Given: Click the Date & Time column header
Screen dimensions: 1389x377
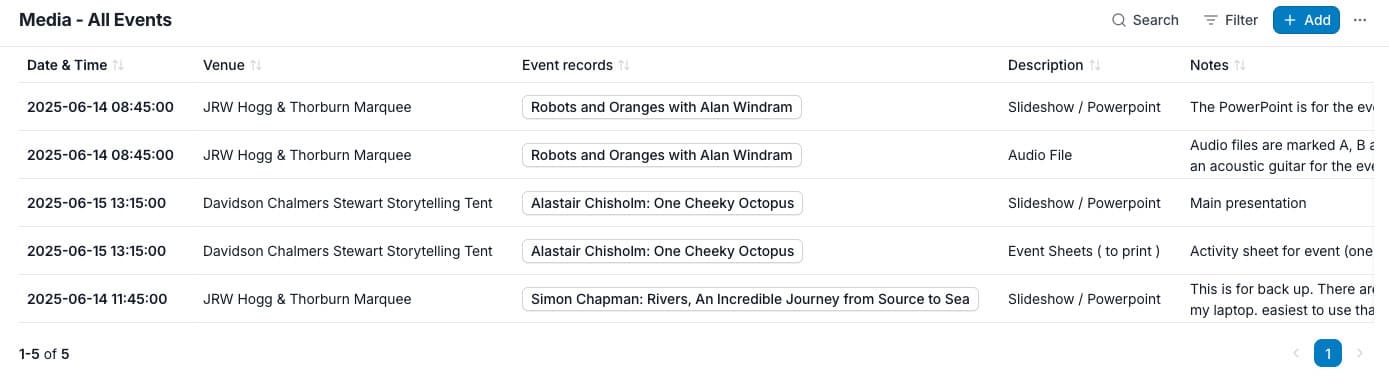Looking at the screenshot, I should (x=67, y=65).
